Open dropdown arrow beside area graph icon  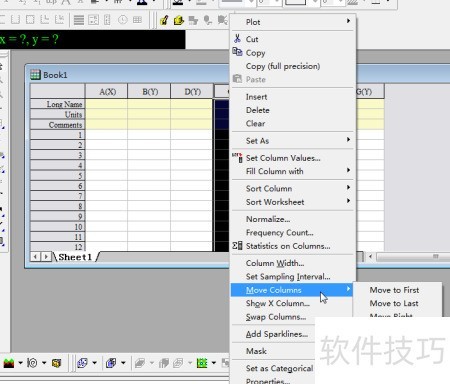pos(20,363)
